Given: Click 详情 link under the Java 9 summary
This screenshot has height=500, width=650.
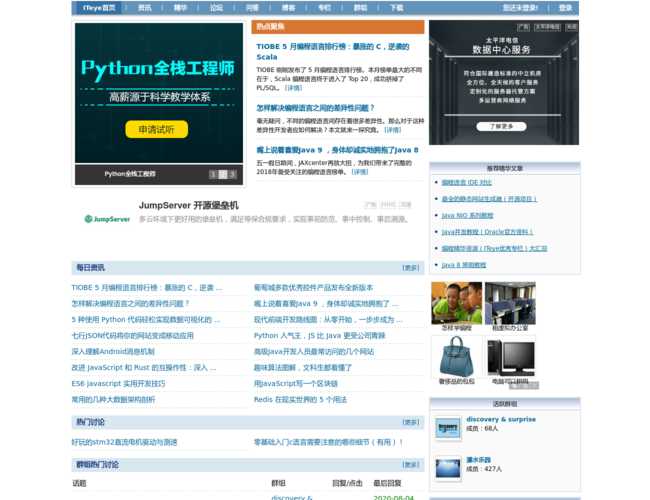Looking at the screenshot, I should (x=360, y=172).
